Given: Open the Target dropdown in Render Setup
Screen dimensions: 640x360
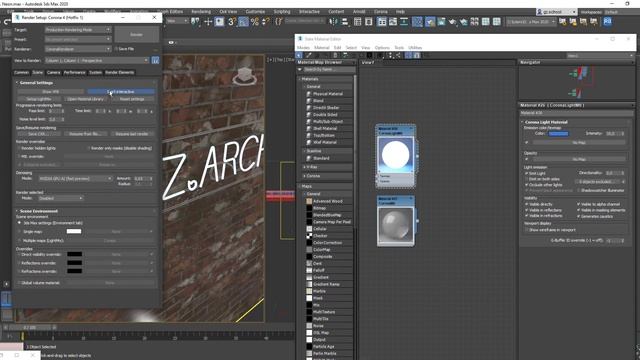Looking at the screenshot, I should coord(78,30).
